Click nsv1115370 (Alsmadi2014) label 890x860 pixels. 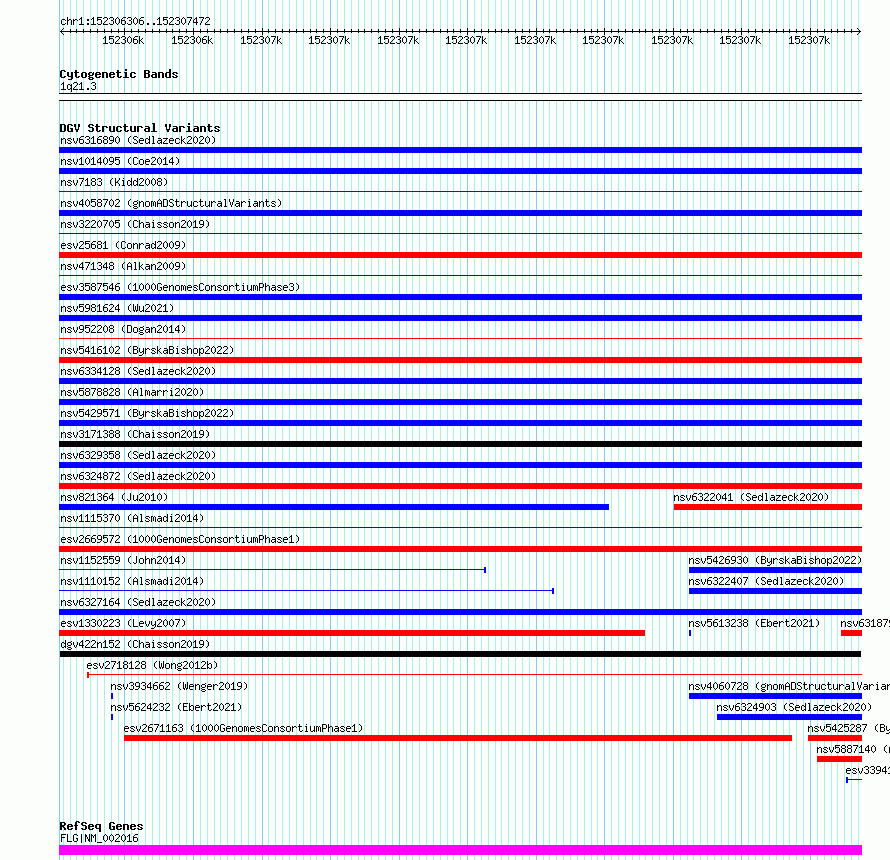click(x=132, y=518)
